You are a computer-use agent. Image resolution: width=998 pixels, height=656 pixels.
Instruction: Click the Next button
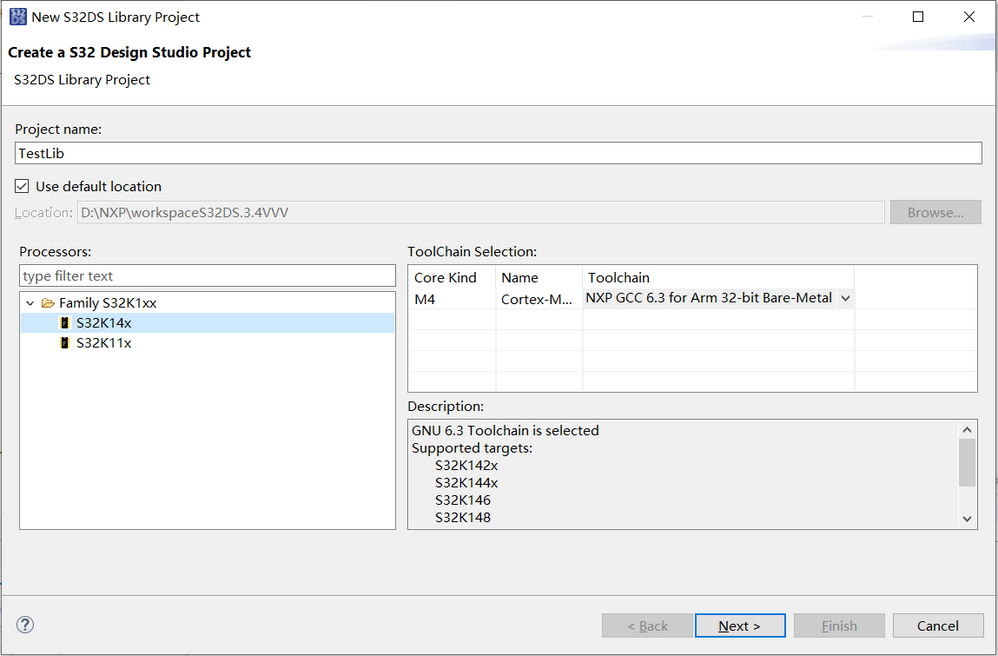740,626
